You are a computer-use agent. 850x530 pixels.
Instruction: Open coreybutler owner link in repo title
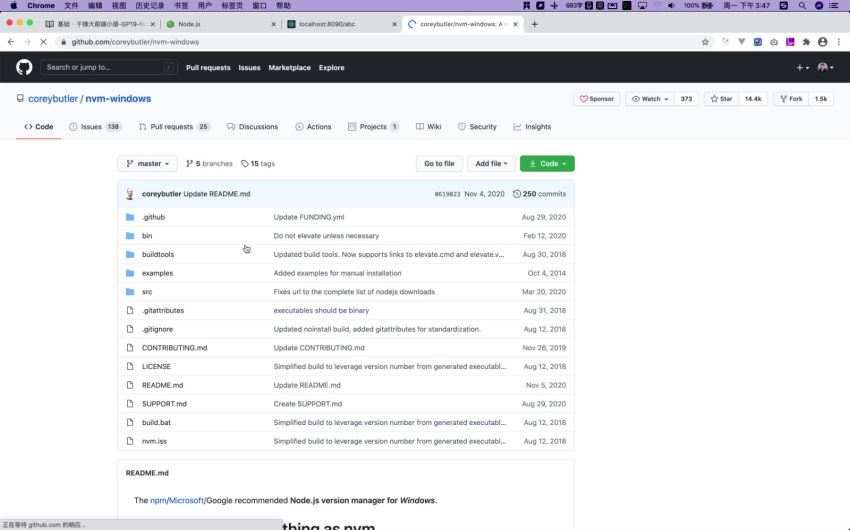53,99
